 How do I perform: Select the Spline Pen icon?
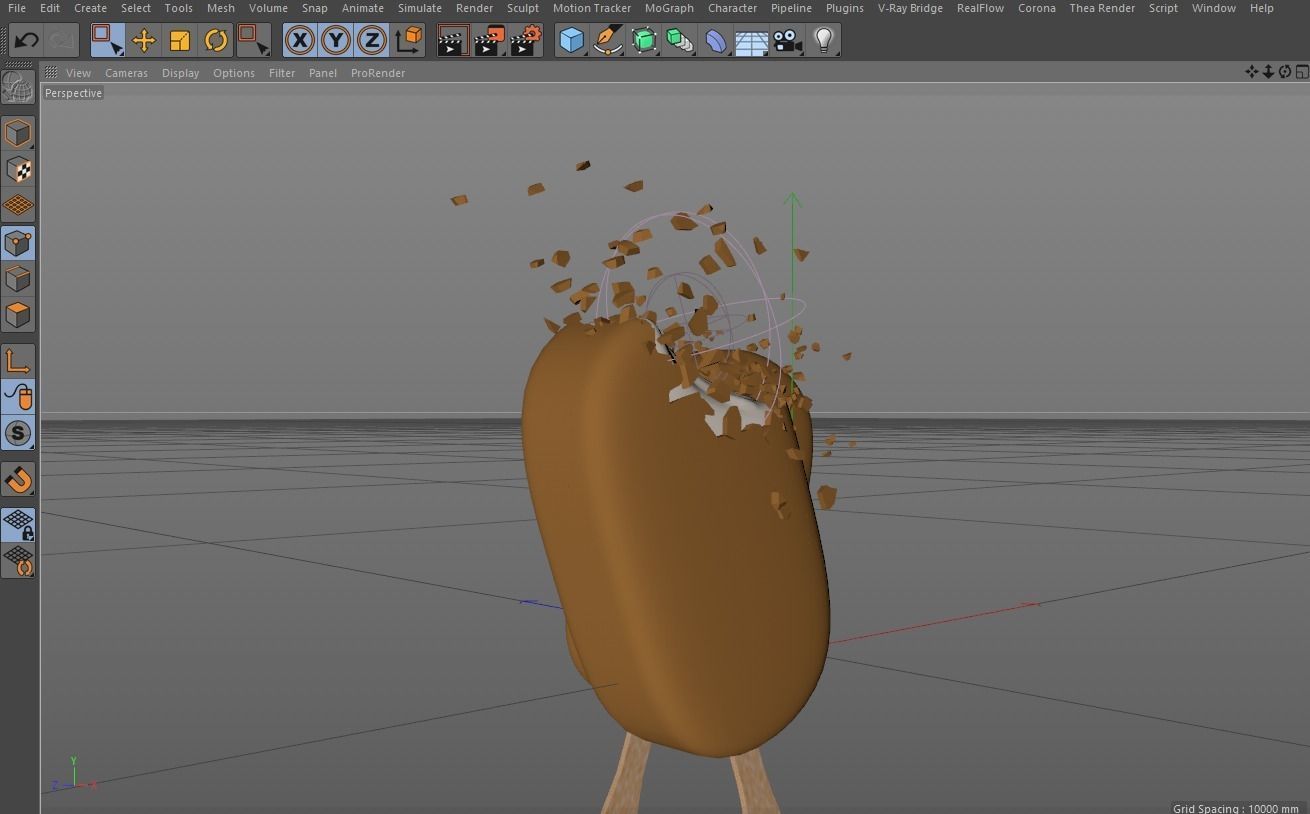coord(608,41)
